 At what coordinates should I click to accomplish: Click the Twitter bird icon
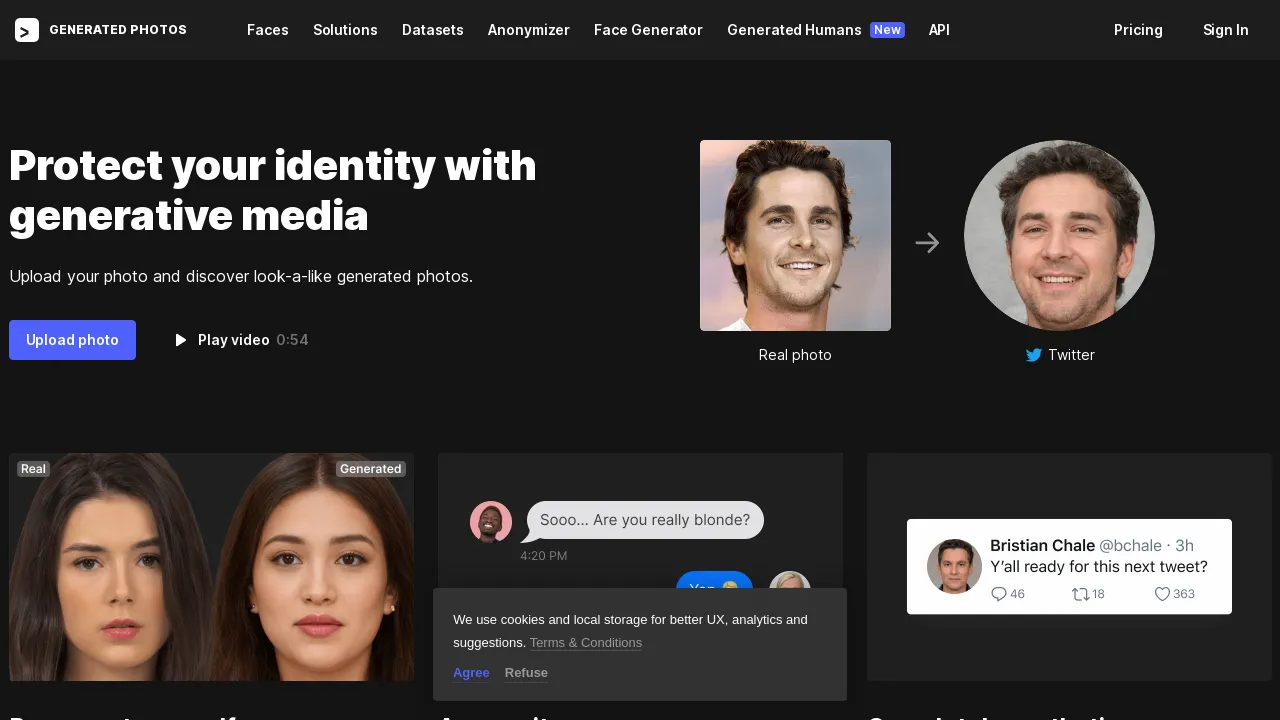coord(1034,355)
